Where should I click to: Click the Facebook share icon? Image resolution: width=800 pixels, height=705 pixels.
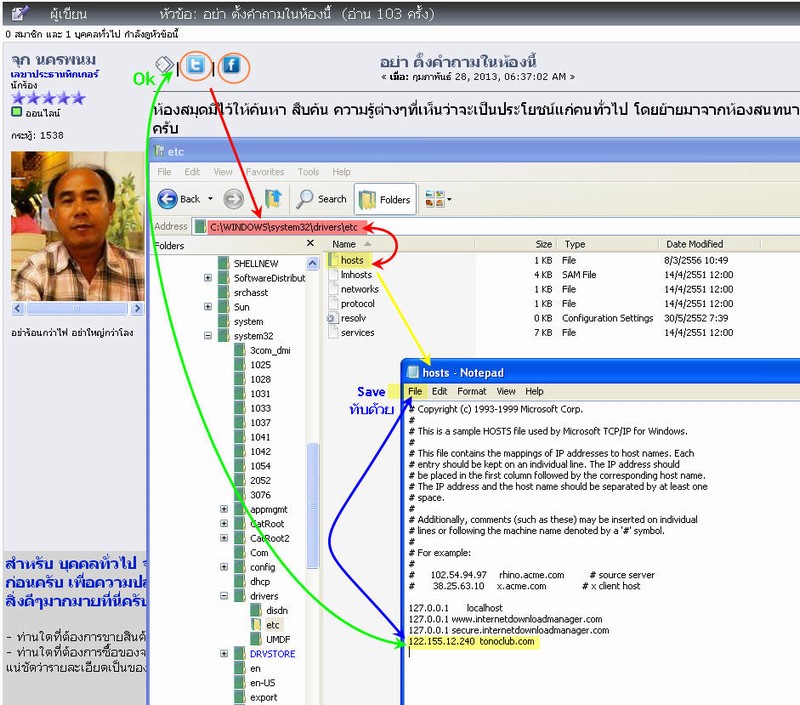(232, 65)
